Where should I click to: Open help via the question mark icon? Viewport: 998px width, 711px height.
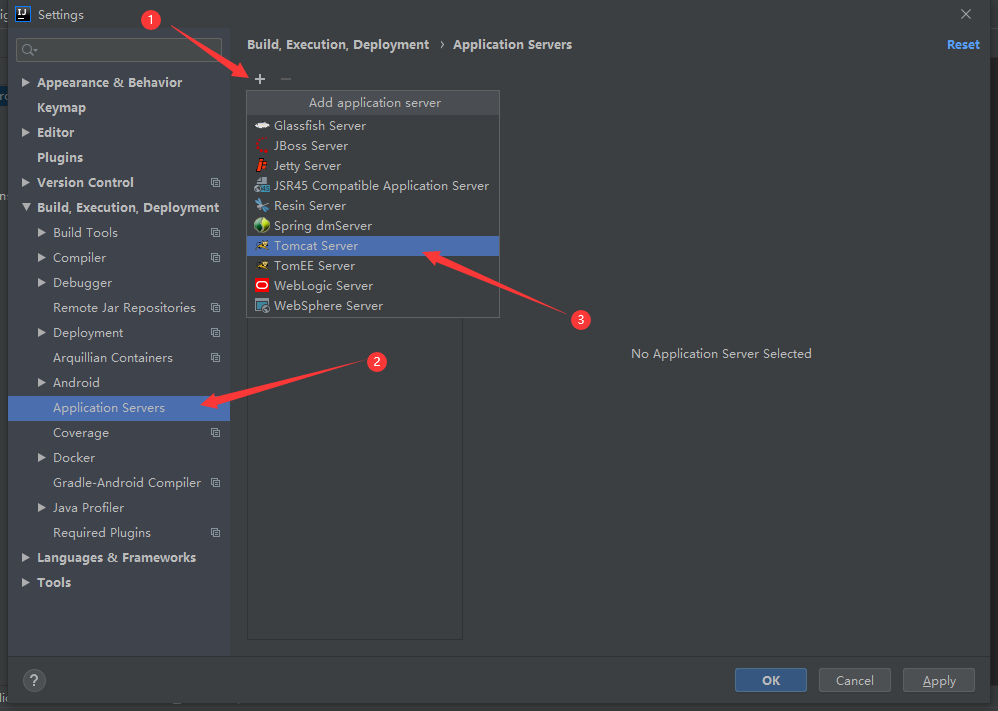coord(34,680)
